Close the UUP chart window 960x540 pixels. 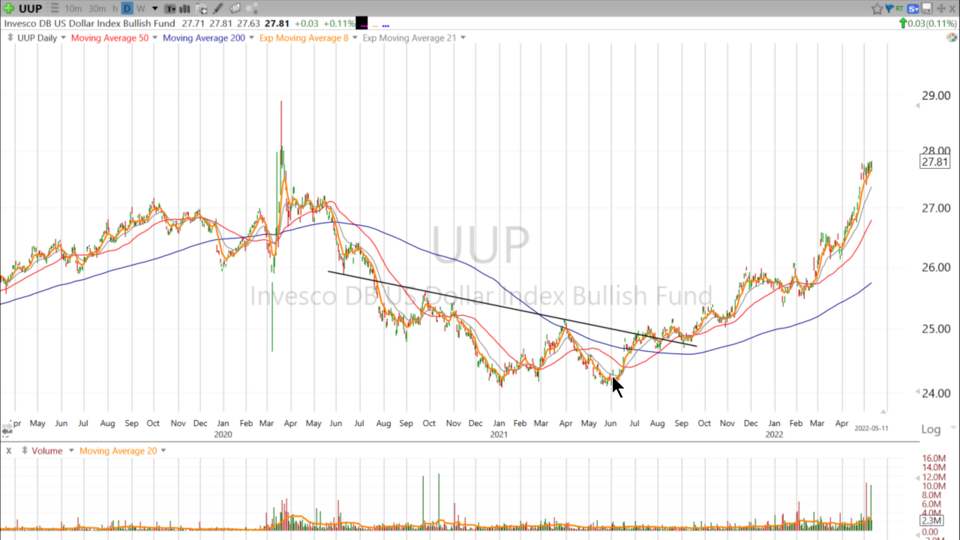[953, 9]
